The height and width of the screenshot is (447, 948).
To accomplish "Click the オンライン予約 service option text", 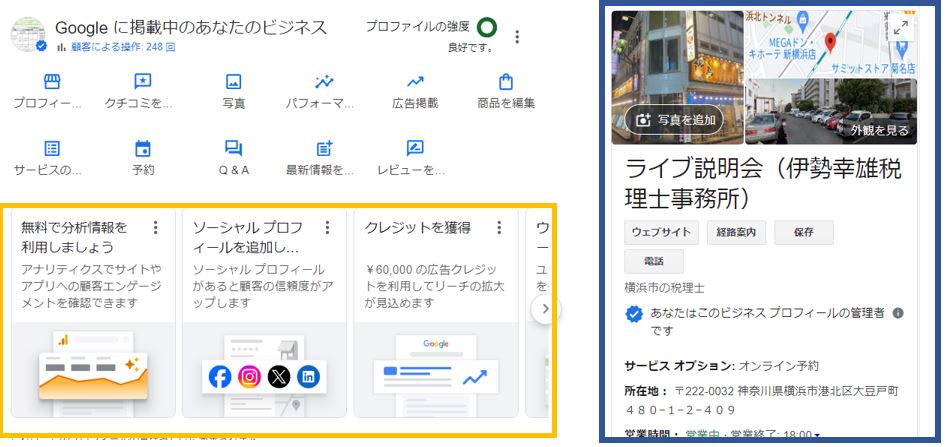I will click(778, 366).
